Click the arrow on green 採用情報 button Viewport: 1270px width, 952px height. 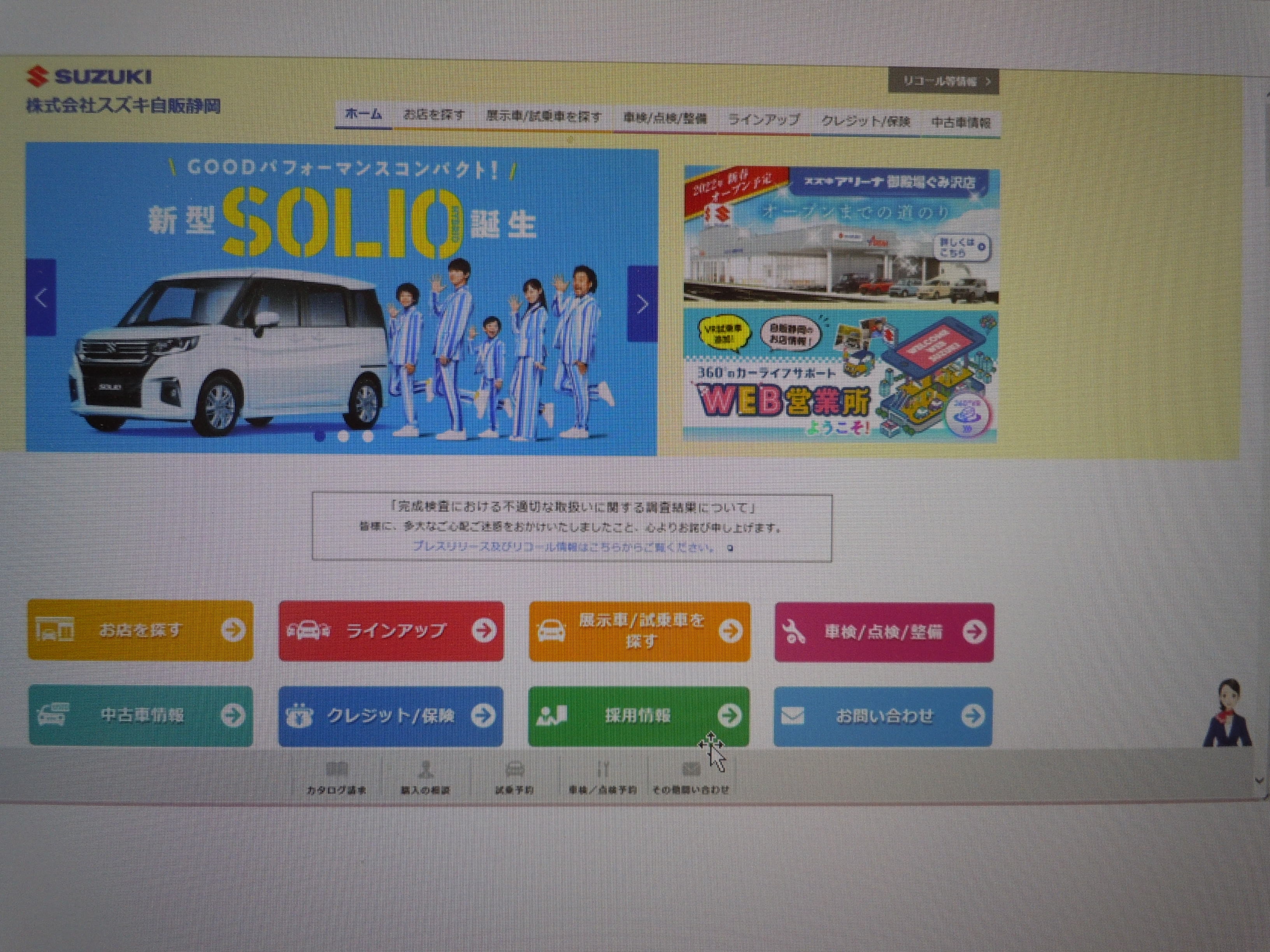click(x=729, y=716)
